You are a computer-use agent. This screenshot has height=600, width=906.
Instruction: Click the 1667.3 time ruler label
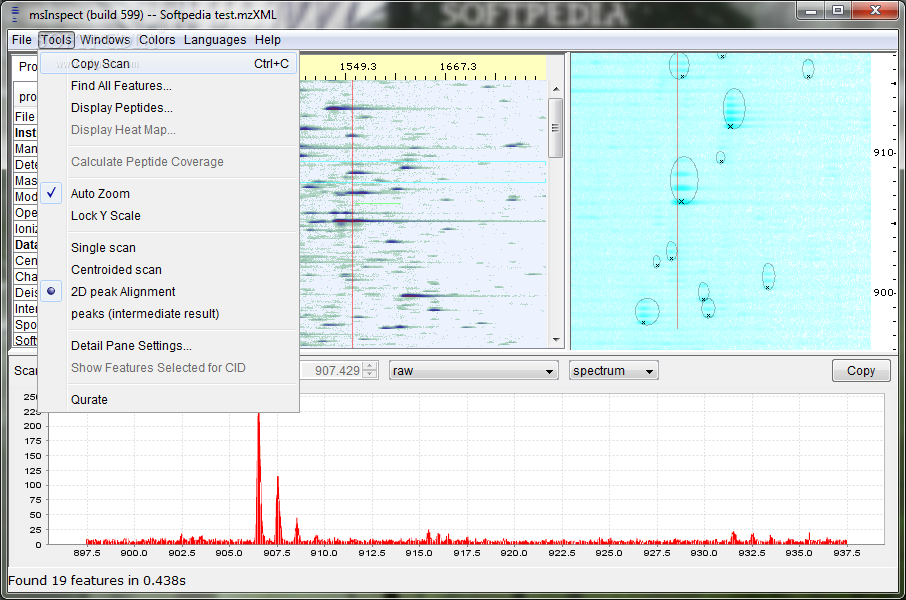[x=458, y=66]
